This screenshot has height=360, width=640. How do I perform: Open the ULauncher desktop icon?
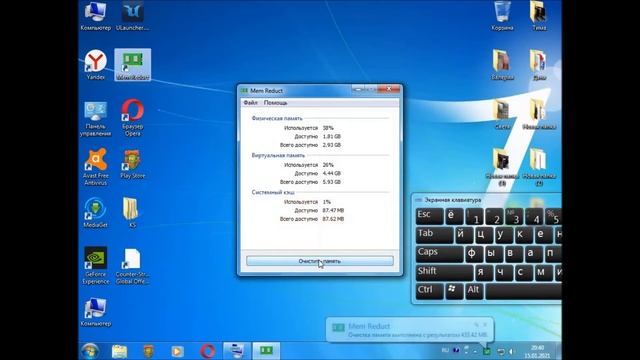133,16
